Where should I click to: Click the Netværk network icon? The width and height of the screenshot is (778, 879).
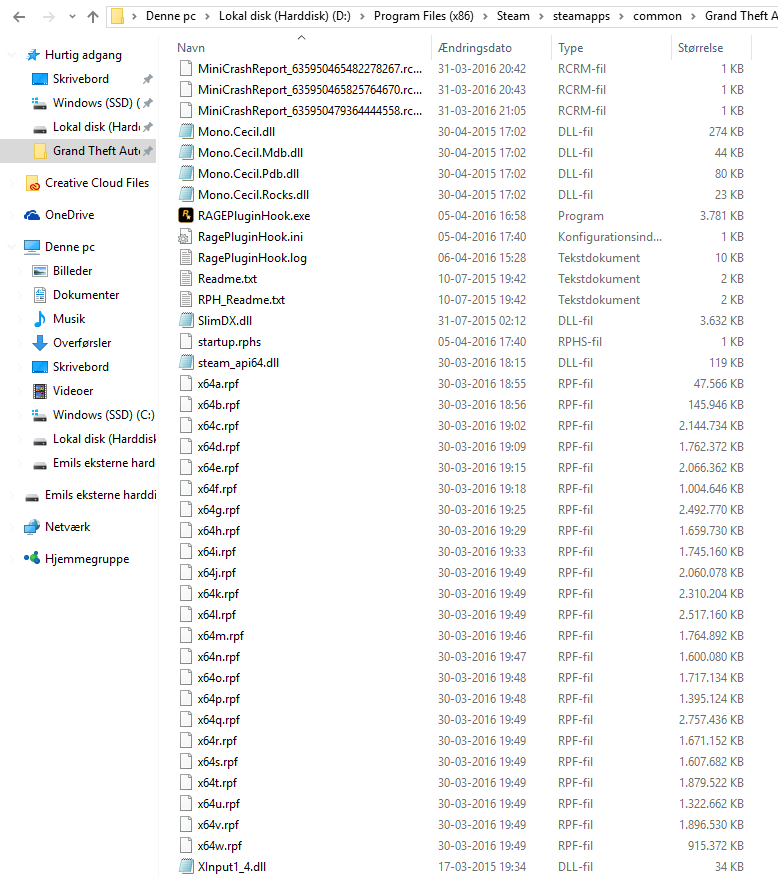pos(32,527)
